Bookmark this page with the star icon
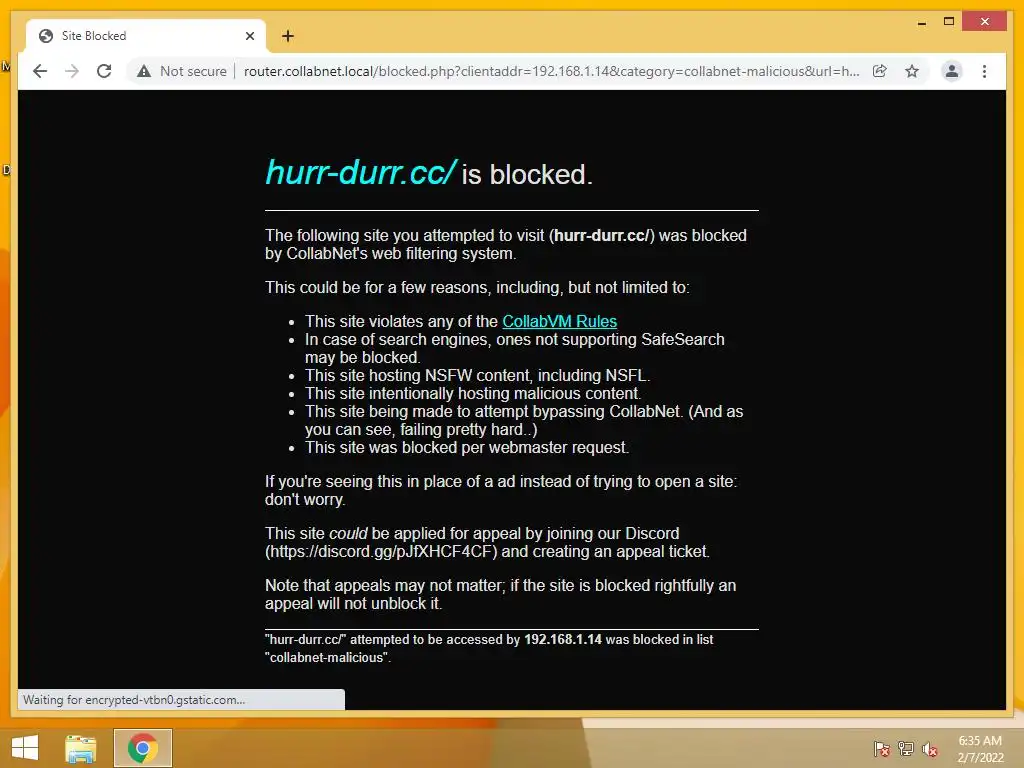 [912, 71]
